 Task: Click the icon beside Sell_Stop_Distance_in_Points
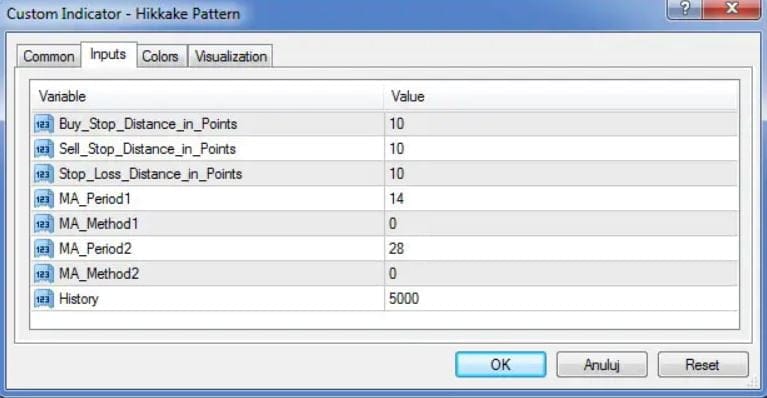tap(44, 149)
